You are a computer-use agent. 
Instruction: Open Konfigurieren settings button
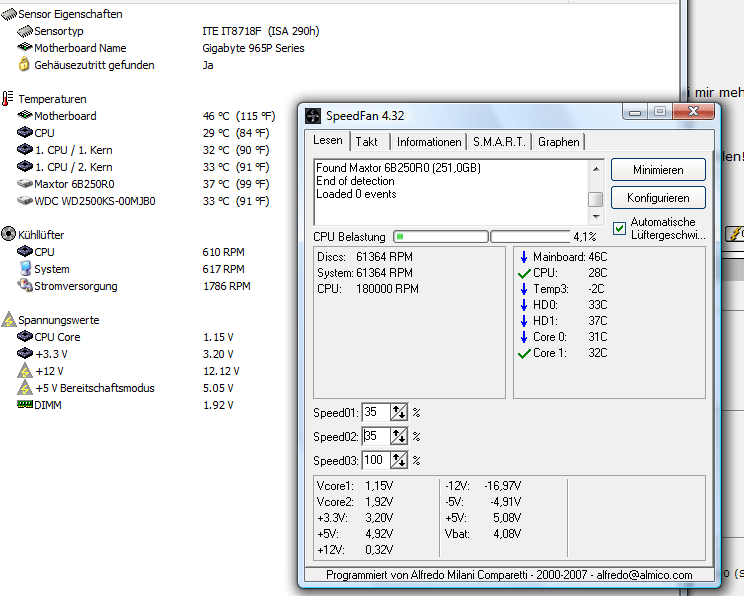pyautogui.click(x=658, y=198)
